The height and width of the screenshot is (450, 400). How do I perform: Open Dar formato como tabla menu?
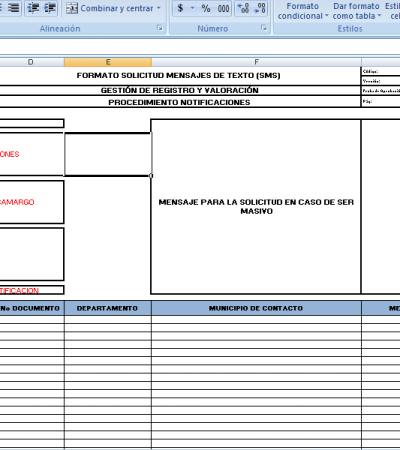[x=356, y=11]
